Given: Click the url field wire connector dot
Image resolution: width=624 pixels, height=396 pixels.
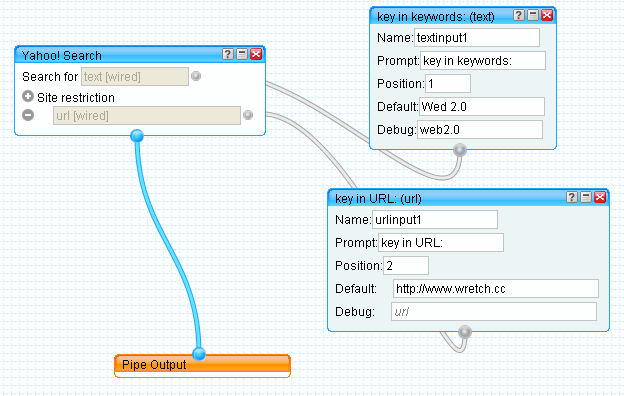Looking at the screenshot, I should (x=248, y=115).
